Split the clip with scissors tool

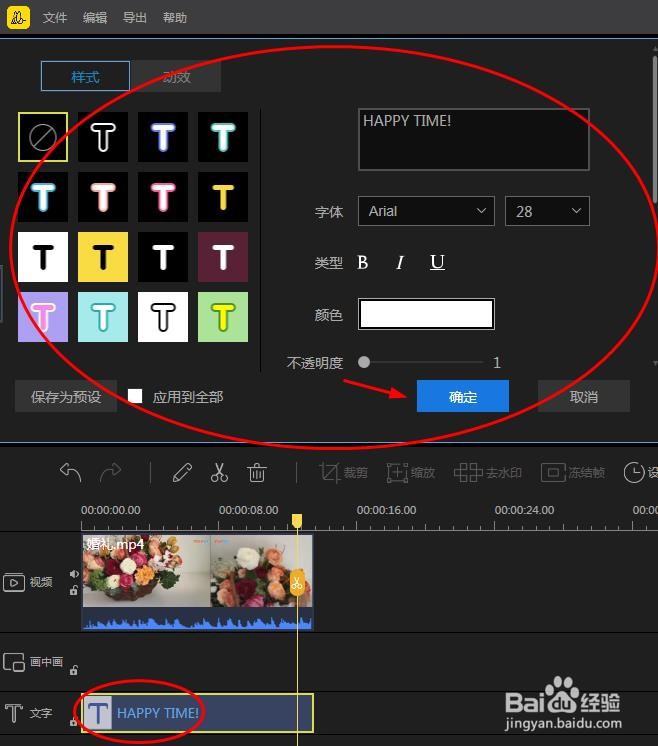(x=219, y=472)
